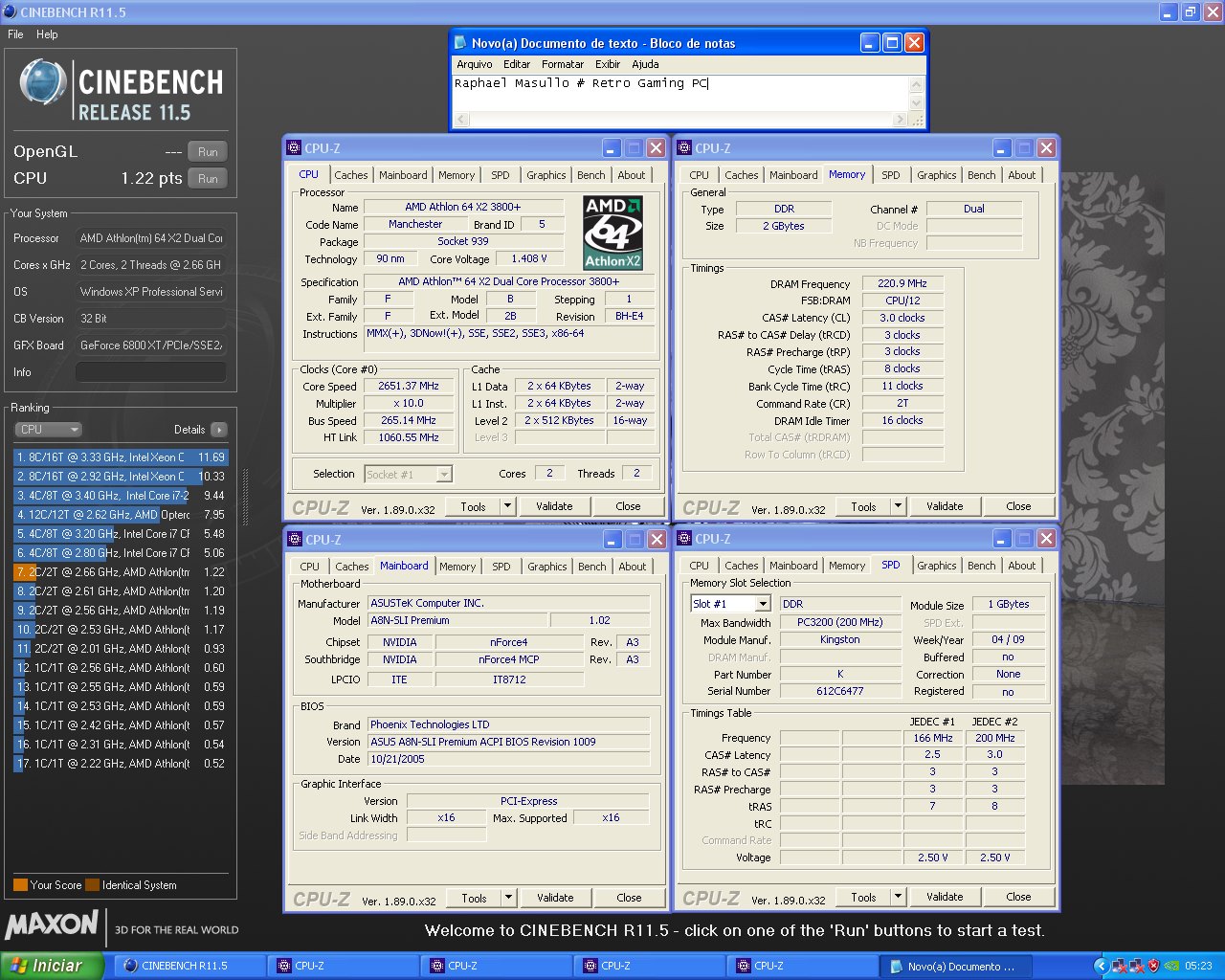Click the Socket 939 package field
This screenshot has height=980, width=1225.
pyautogui.click(x=463, y=242)
